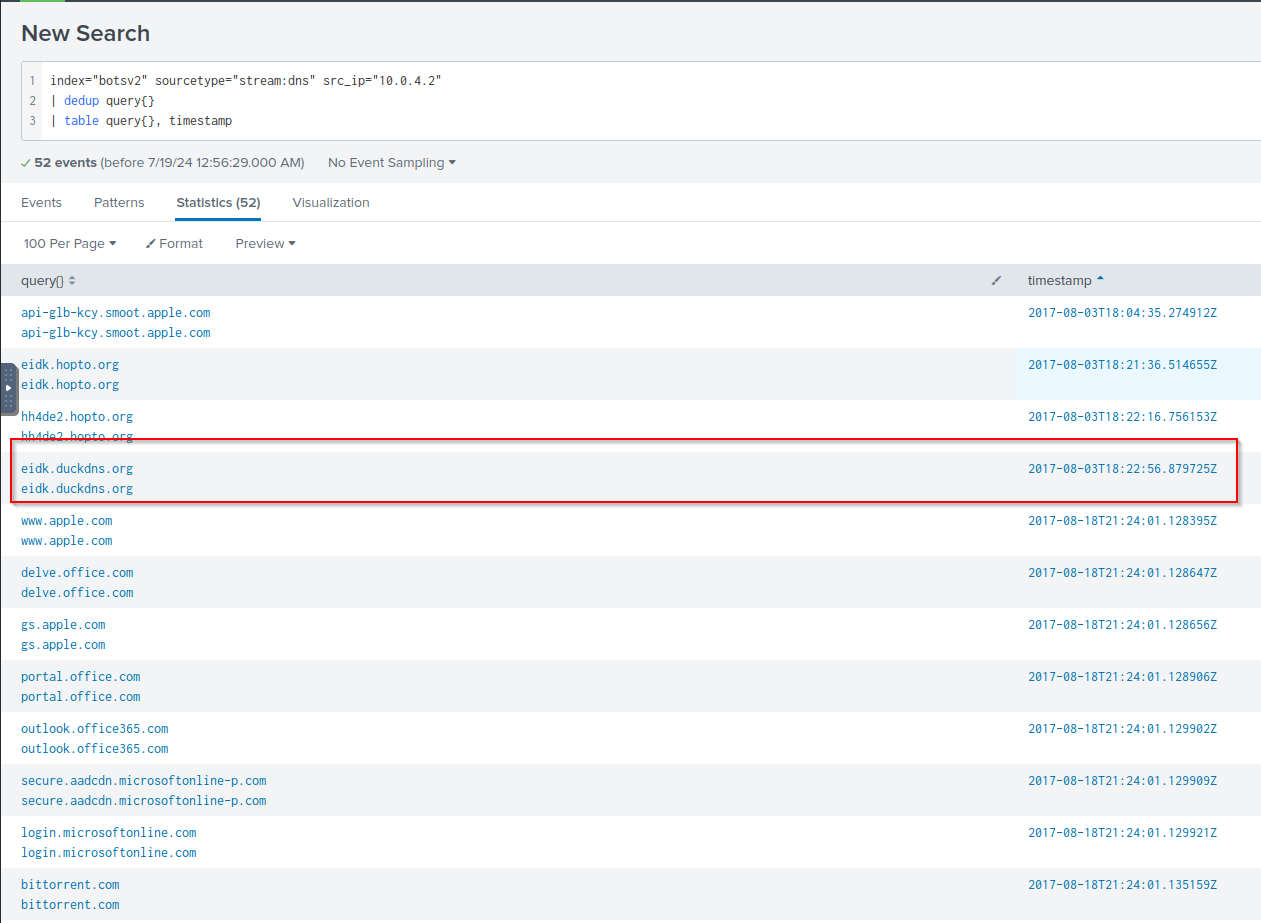Click timestamp 2017-08-03T18:22:56.879725Z

pos(1122,469)
